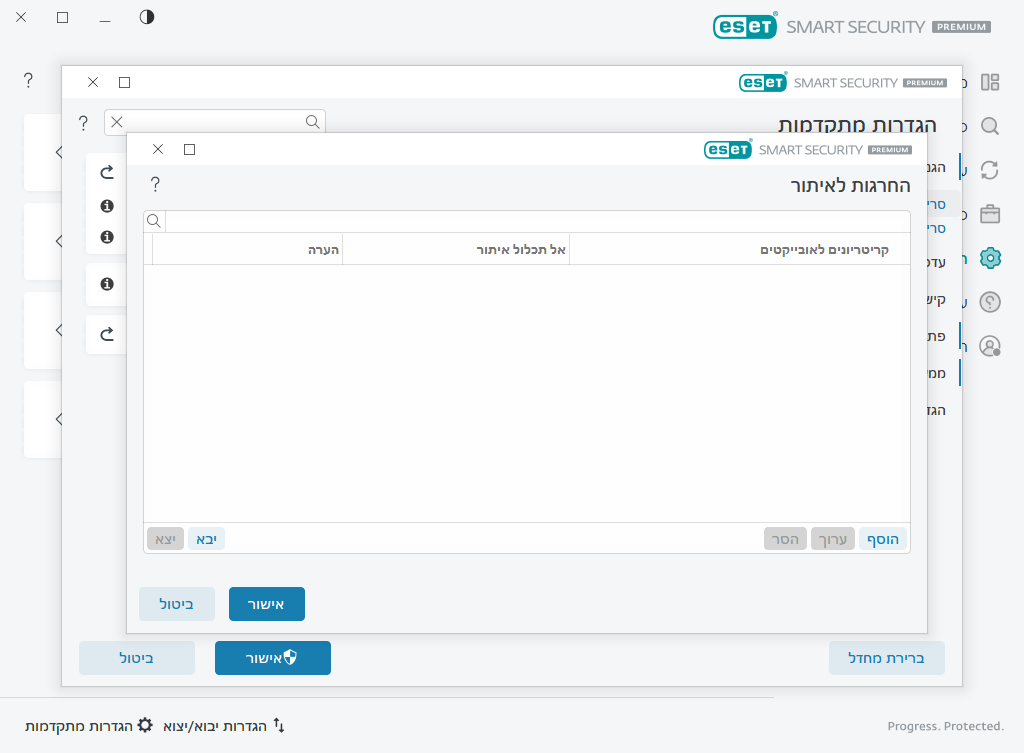Open Help and support sidebar icon
Image resolution: width=1024 pixels, height=753 pixels.
pos(990,302)
